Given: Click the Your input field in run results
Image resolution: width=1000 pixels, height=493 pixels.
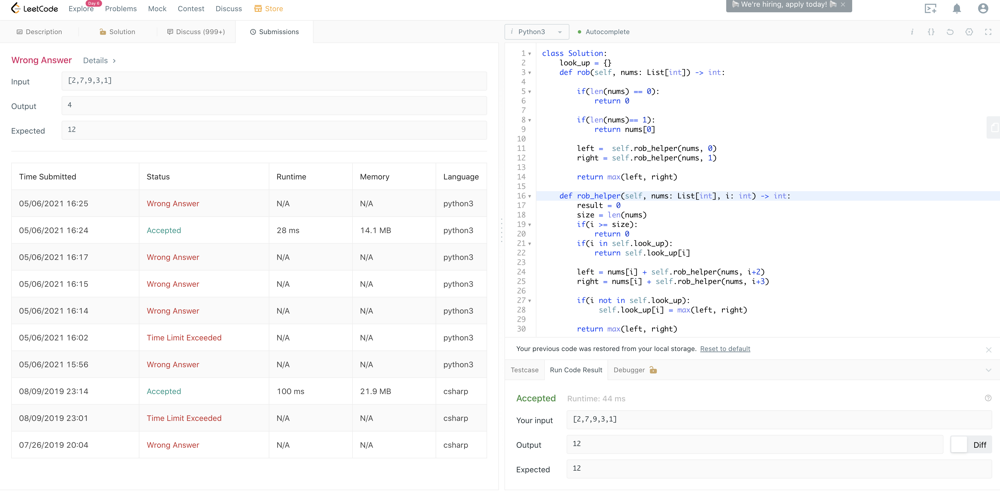Looking at the screenshot, I should 779,420.
